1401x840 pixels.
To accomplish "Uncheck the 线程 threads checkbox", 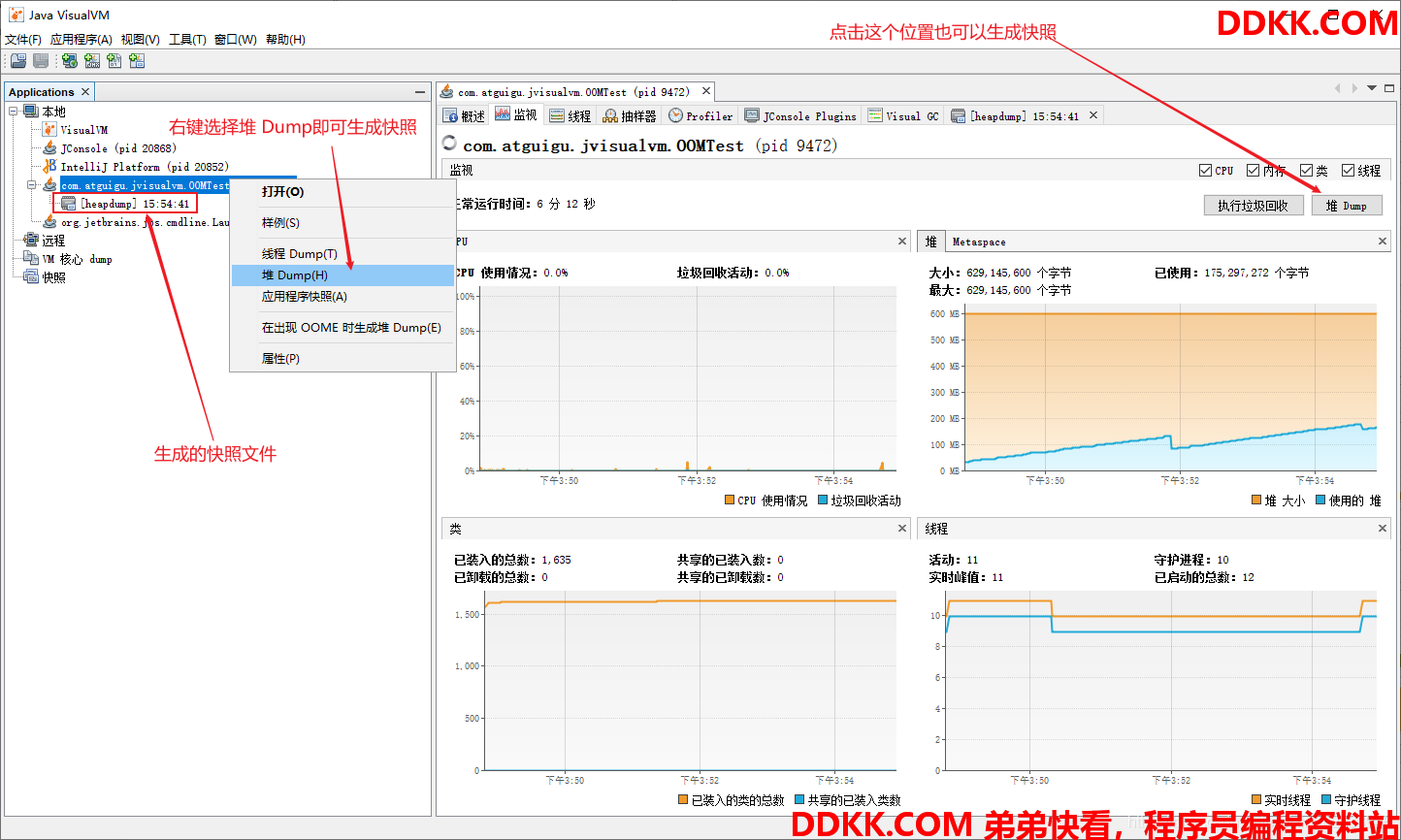I will [x=1349, y=171].
